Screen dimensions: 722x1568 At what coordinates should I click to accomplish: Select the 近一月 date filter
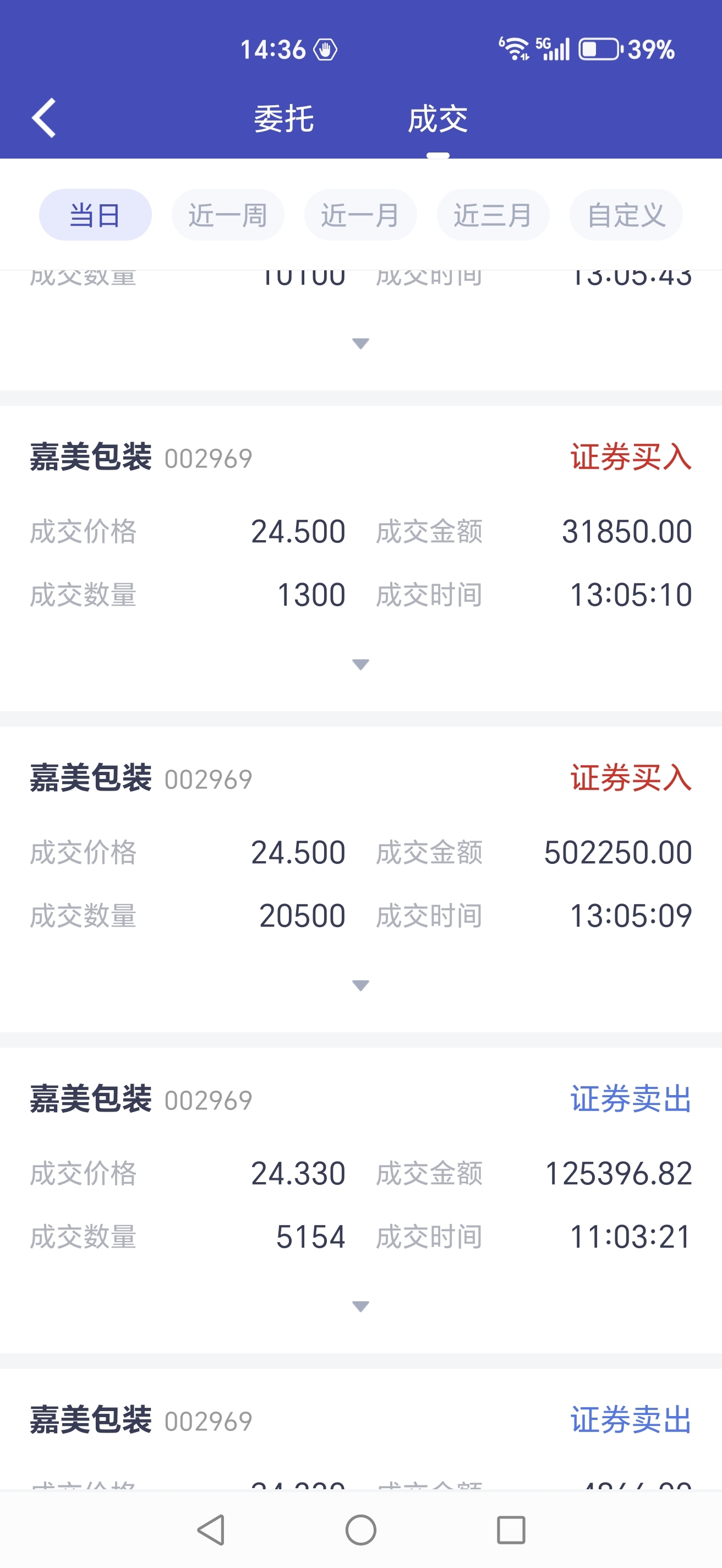(360, 215)
